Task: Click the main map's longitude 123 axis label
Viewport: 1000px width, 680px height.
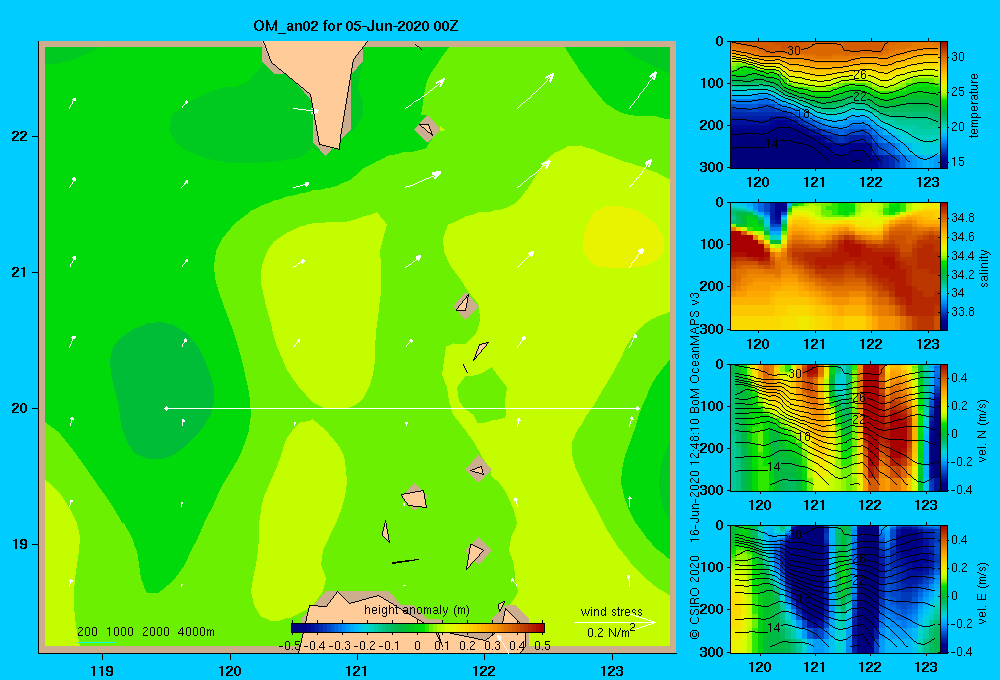Action: [612, 670]
